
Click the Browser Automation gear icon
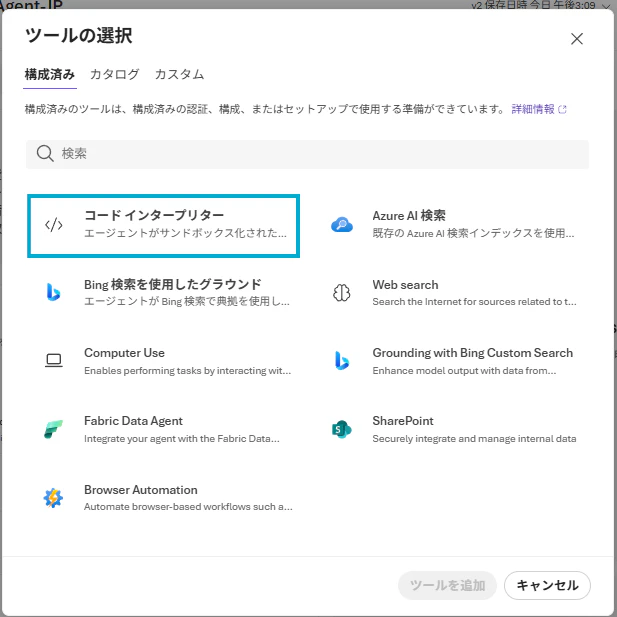click(x=54, y=498)
